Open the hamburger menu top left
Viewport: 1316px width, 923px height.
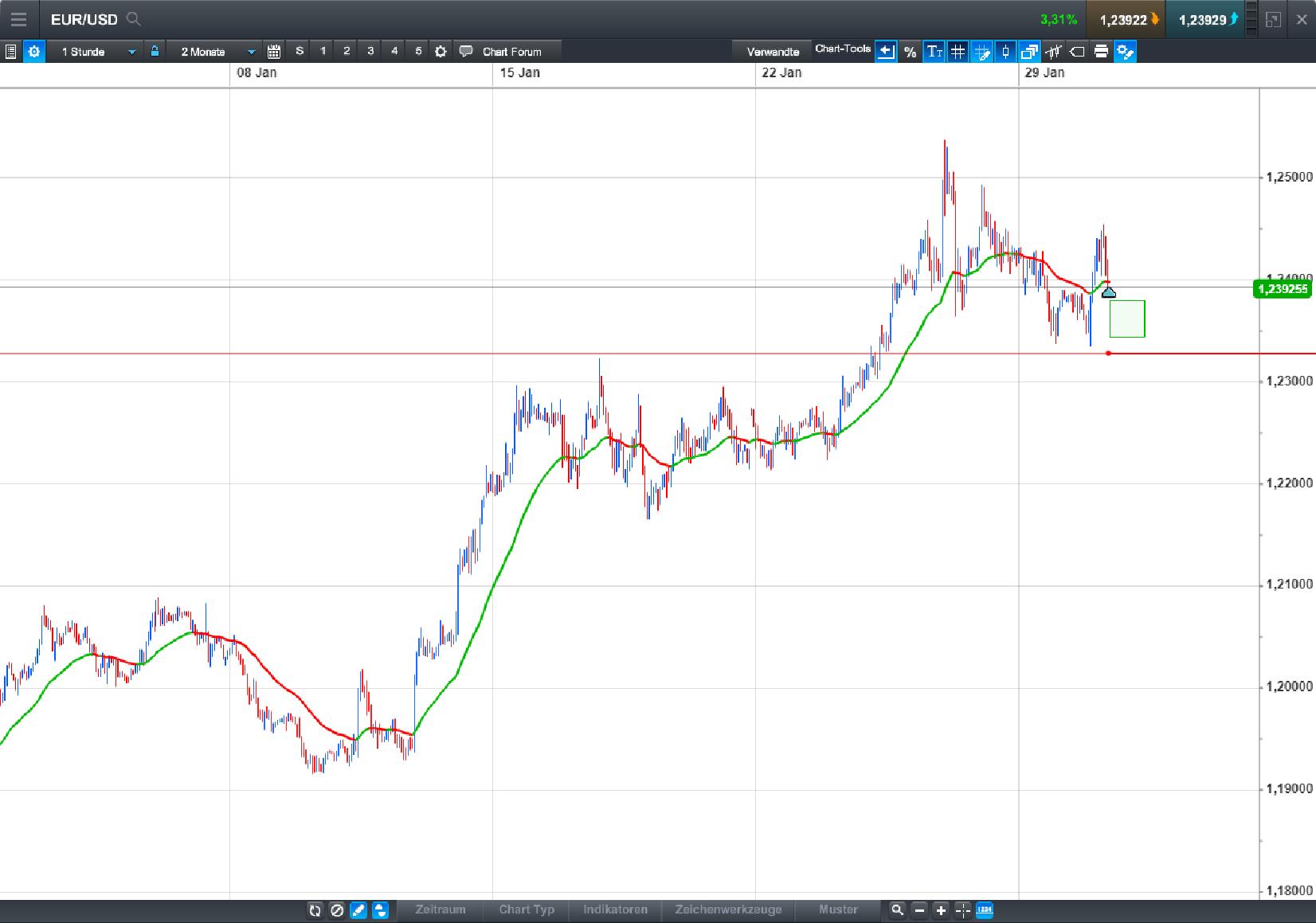point(18,19)
